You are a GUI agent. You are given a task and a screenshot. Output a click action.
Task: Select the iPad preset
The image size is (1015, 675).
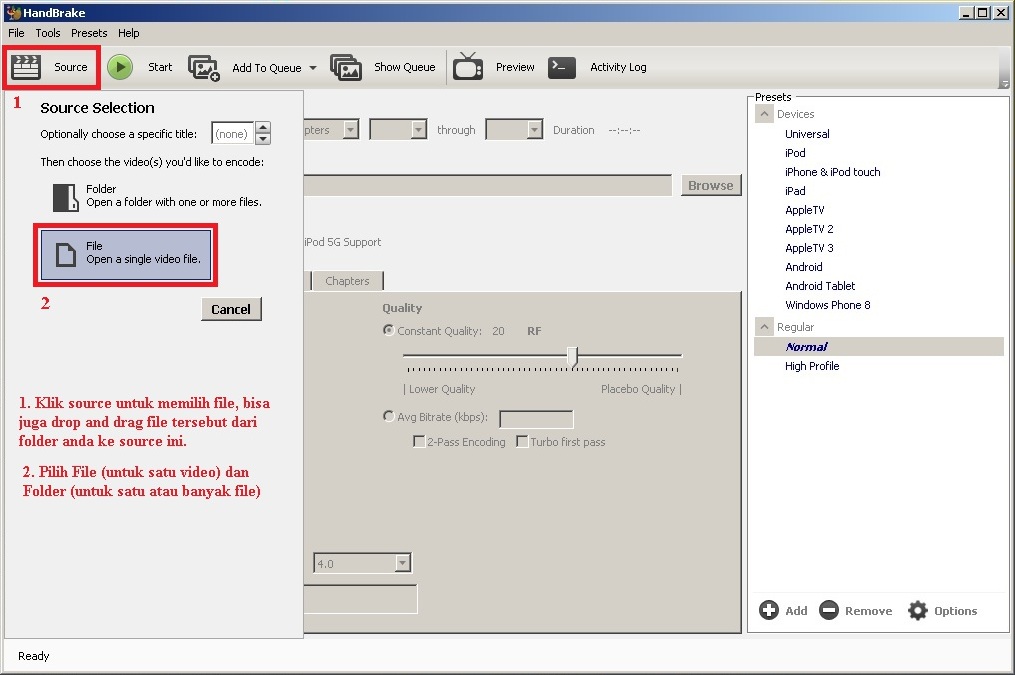795,191
